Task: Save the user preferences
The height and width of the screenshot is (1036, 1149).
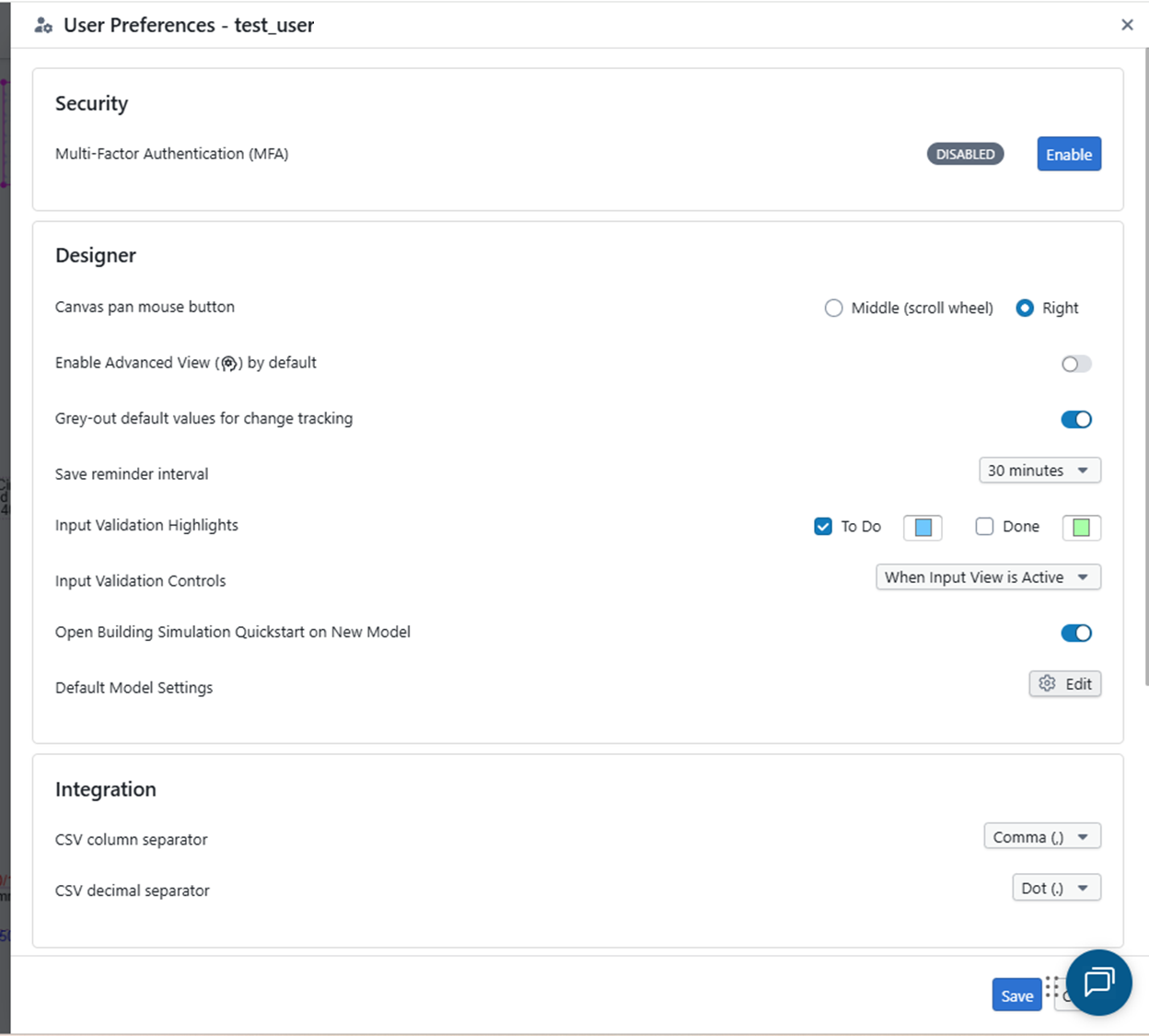Action: point(1016,995)
